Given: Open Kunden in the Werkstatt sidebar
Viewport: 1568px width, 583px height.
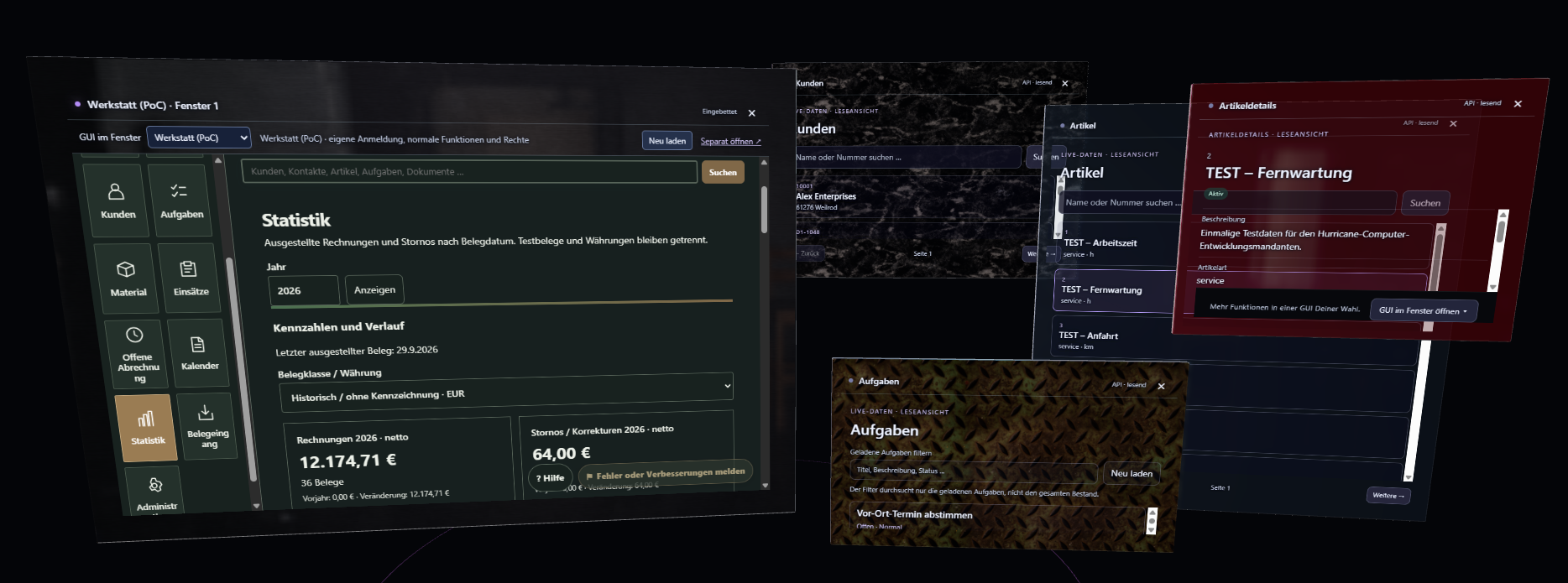Looking at the screenshot, I should [117, 200].
